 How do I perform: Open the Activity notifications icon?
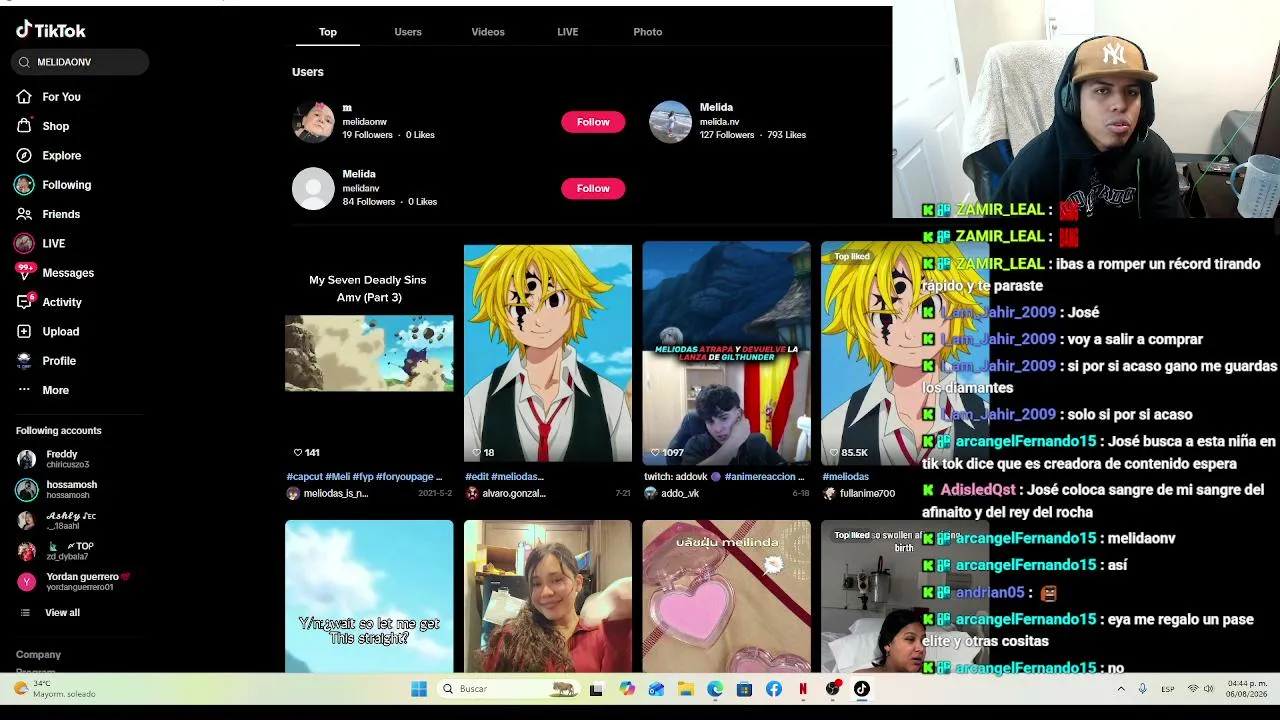coord(24,302)
